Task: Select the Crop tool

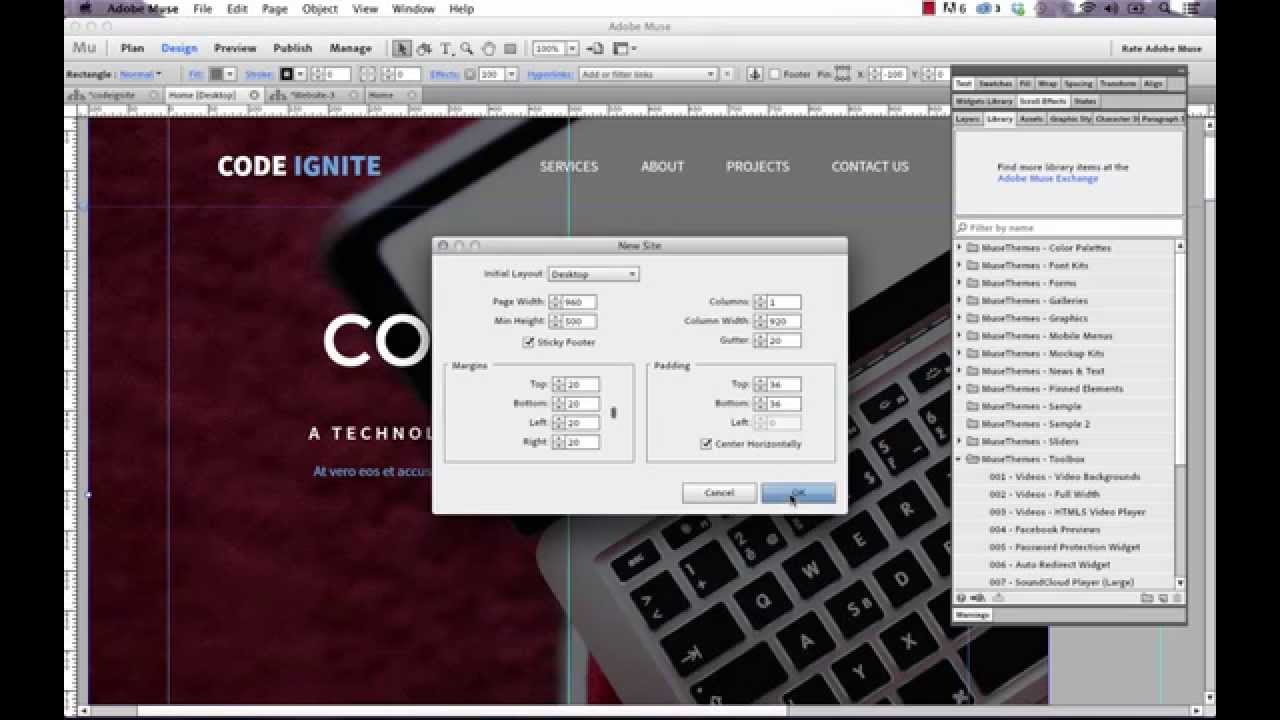Action: coord(424,48)
